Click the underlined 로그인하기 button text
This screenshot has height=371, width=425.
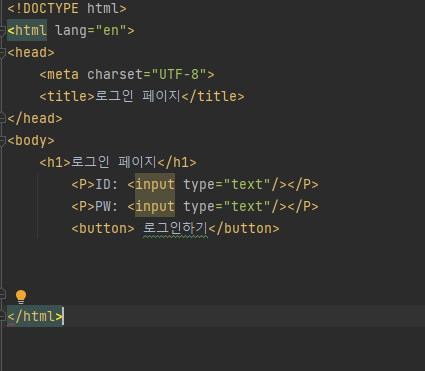pos(175,229)
